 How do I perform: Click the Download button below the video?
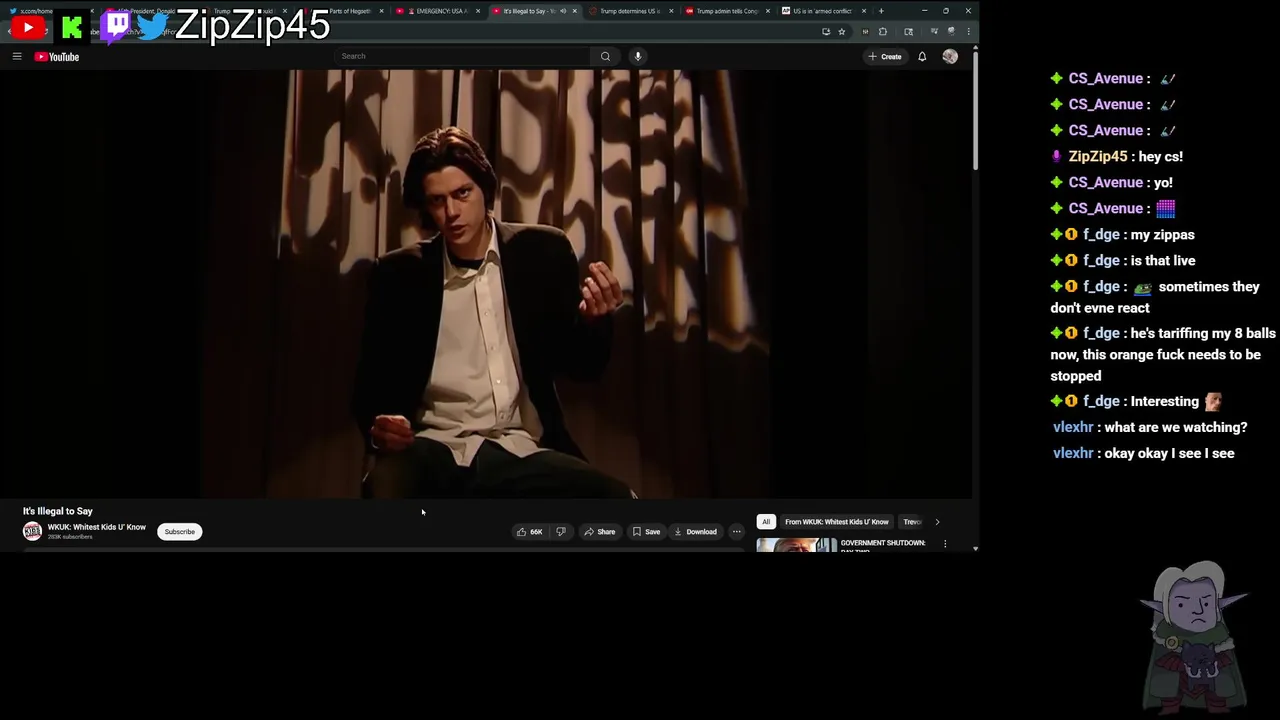coord(695,532)
